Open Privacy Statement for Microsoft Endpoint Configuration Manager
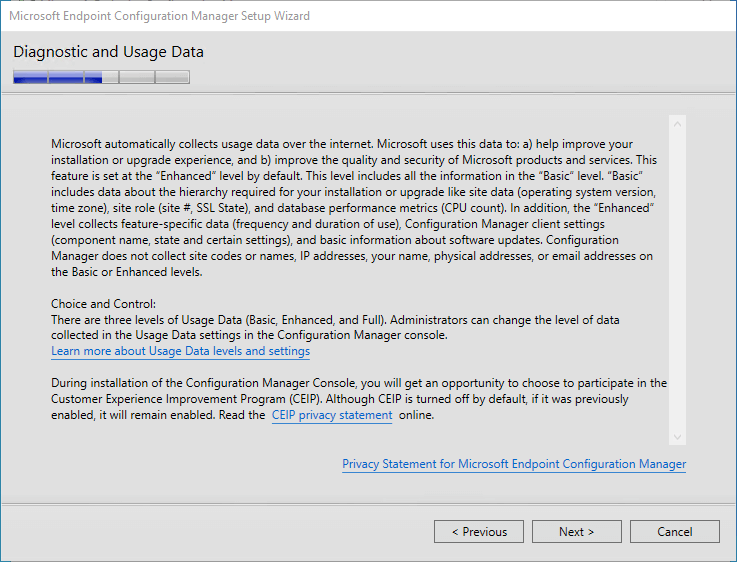This screenshot has width=737, height=562. [x=514, y=464]
